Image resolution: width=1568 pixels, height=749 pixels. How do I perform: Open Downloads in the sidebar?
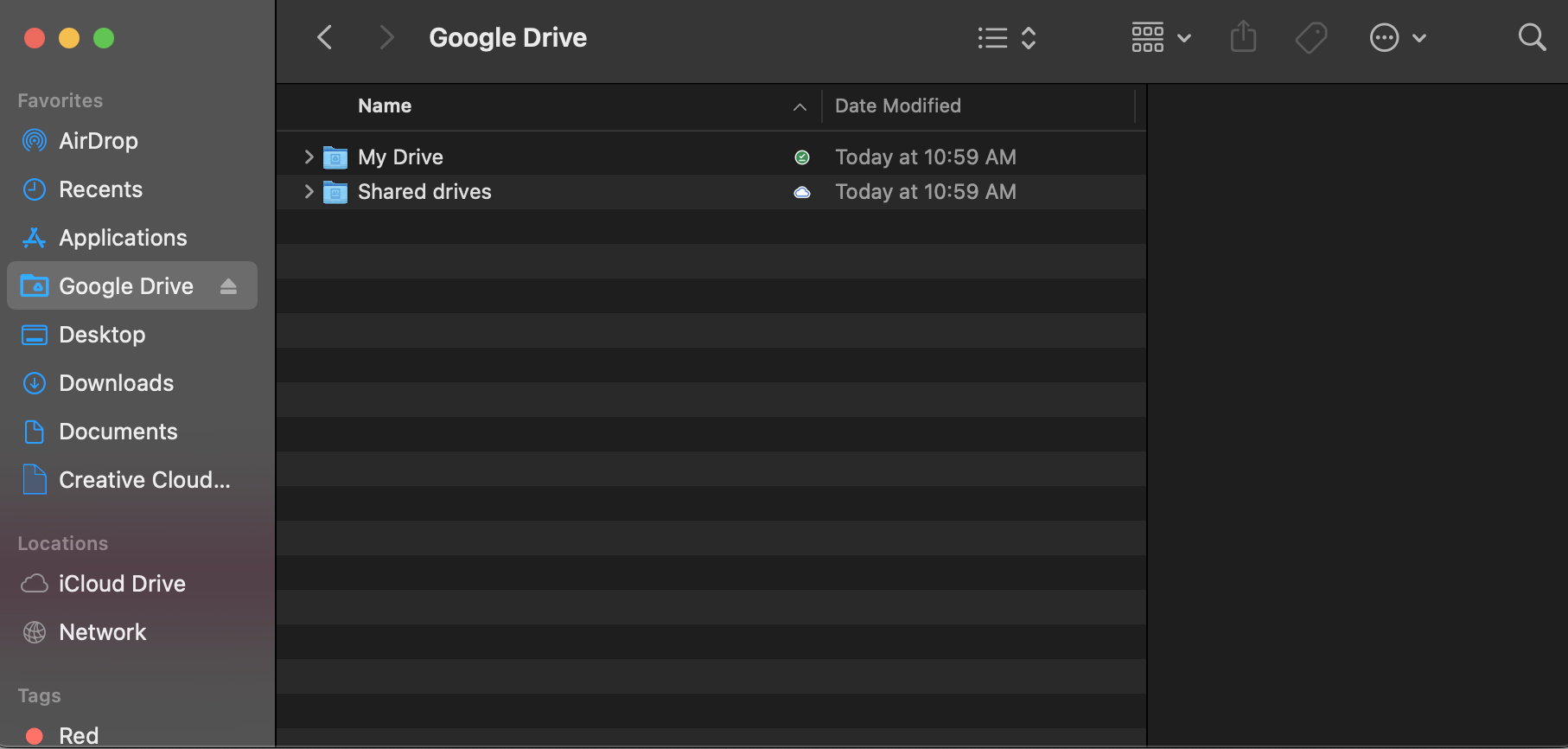point(132,383)
